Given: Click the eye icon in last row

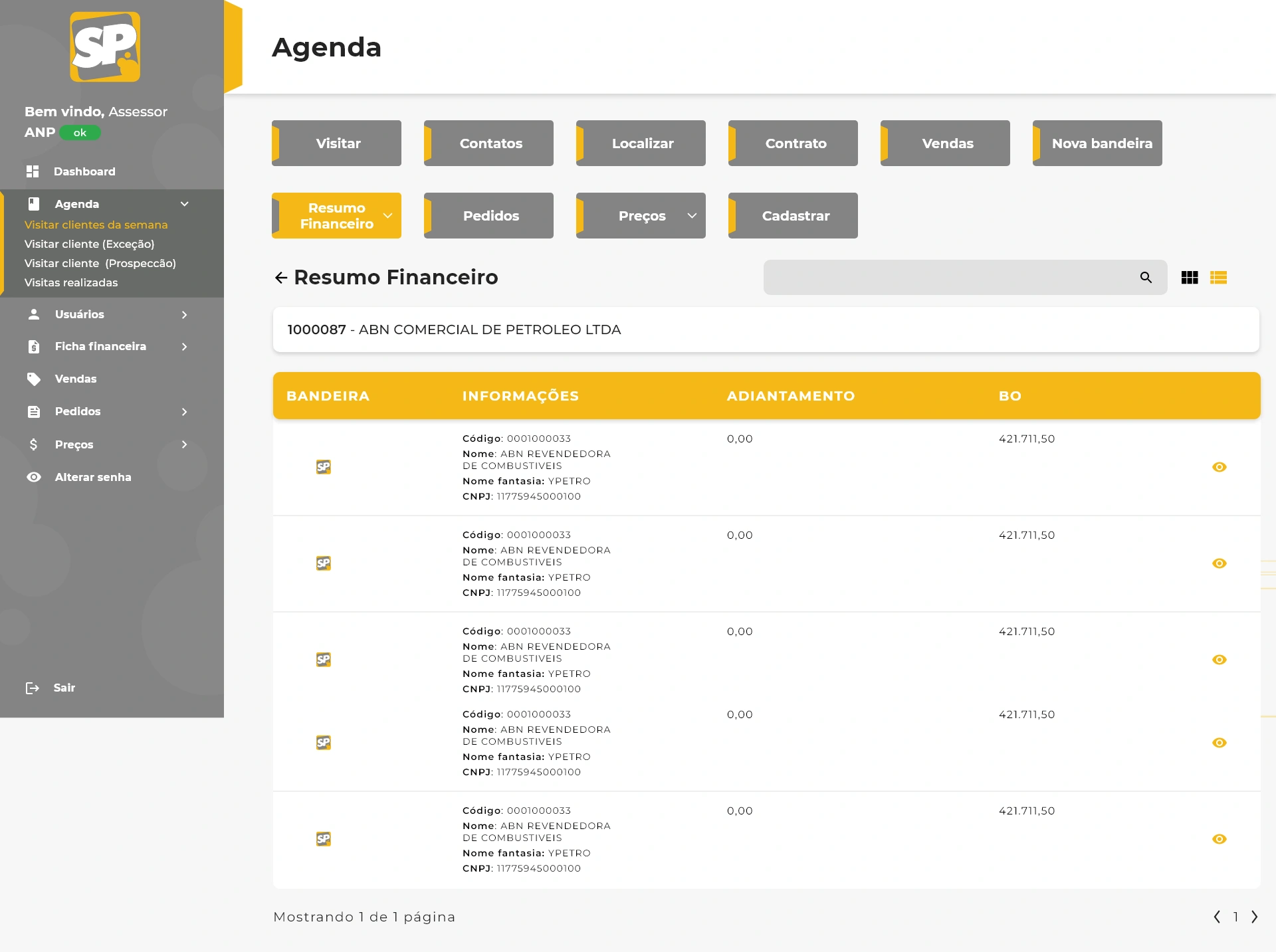Looking at the screenshot, I should pyautogui.click(x=1219, y=839).
